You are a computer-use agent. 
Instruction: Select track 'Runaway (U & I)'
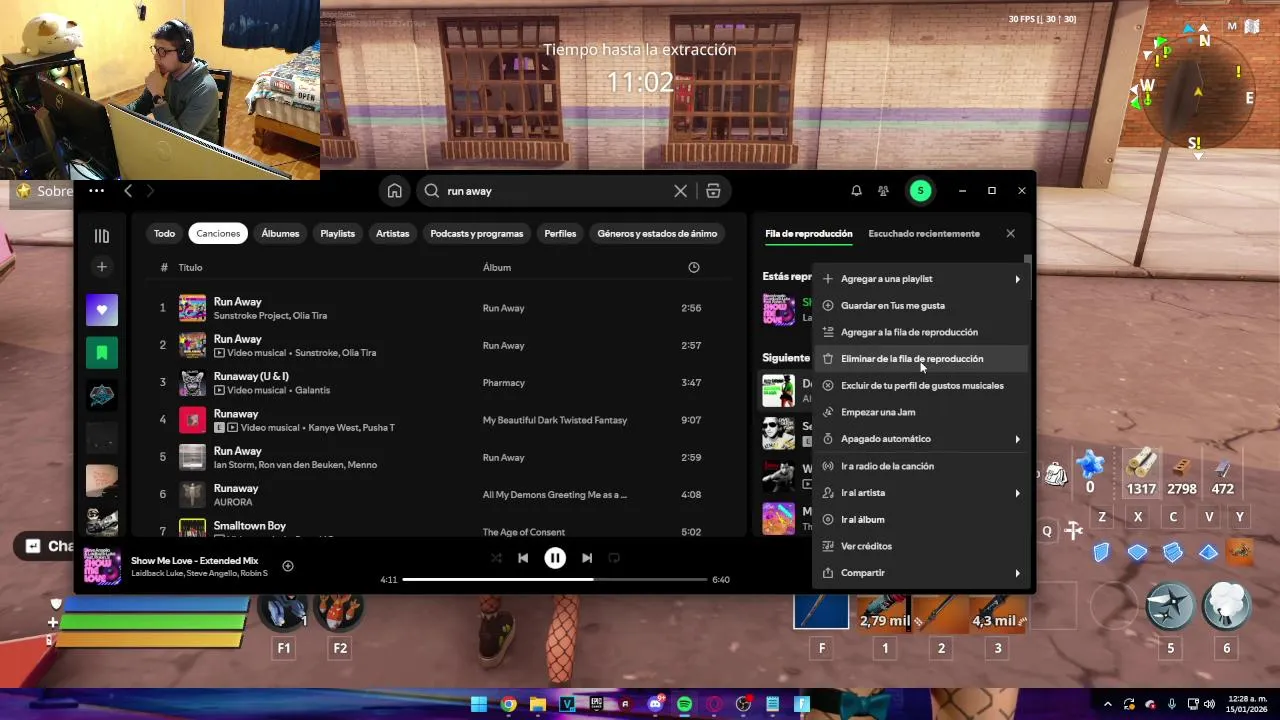(251, 376)
